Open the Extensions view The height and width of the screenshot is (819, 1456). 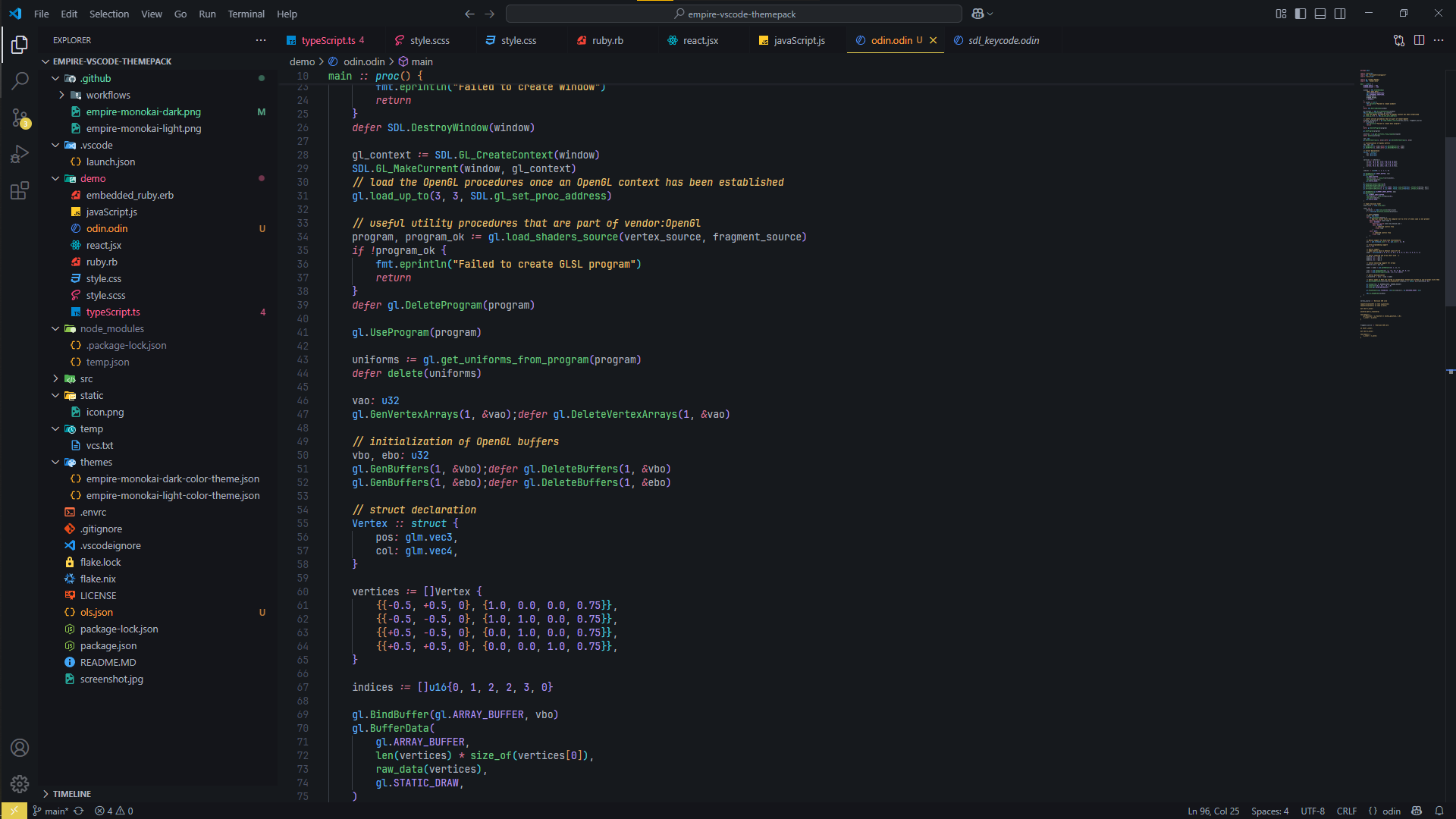tap(20, 190)
